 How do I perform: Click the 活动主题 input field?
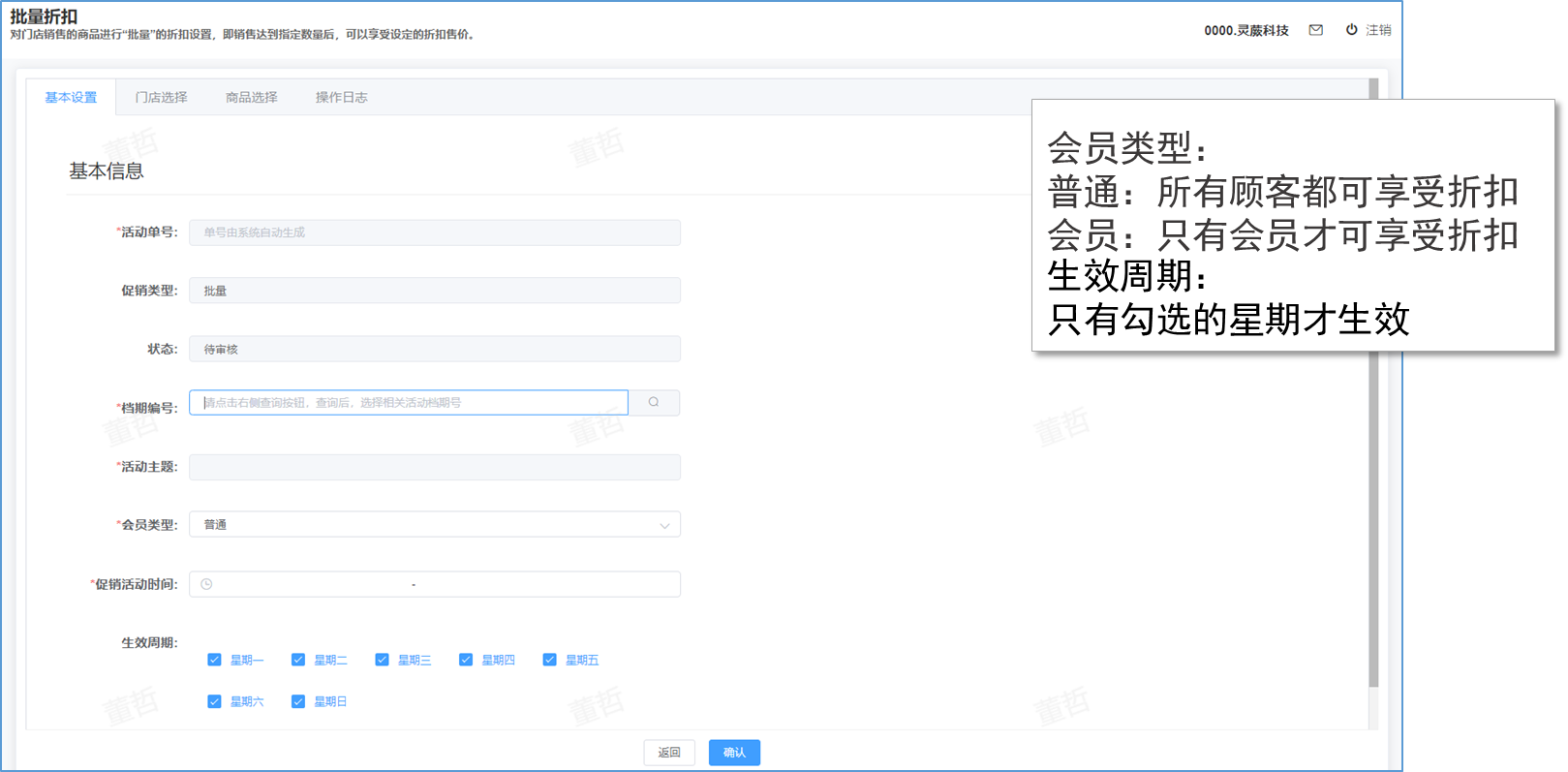pyautogui.click(x=435, y=467)
